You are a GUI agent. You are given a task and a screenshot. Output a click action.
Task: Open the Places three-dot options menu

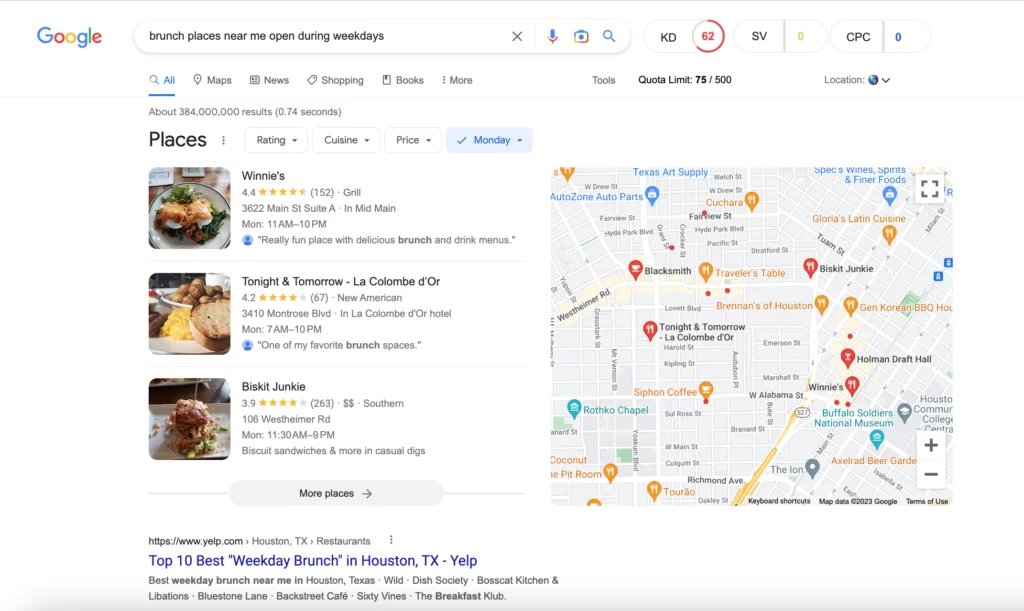click(223, 140)
